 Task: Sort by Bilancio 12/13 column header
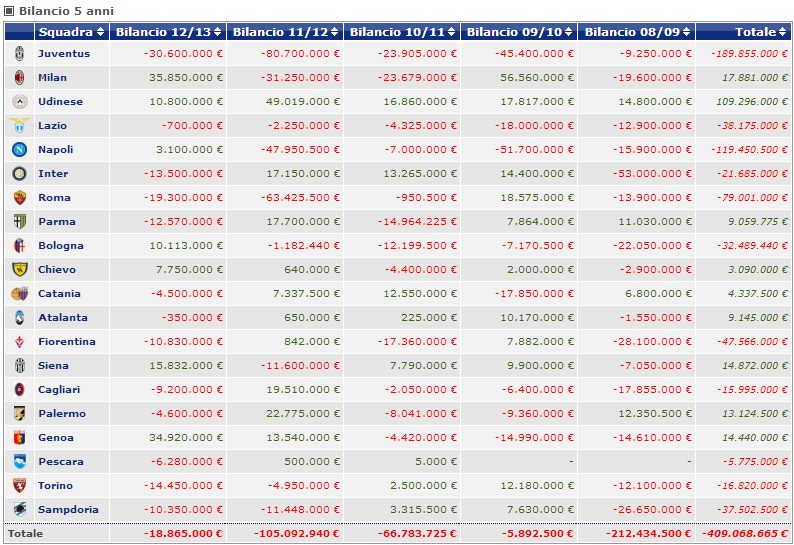click(168, 32)
